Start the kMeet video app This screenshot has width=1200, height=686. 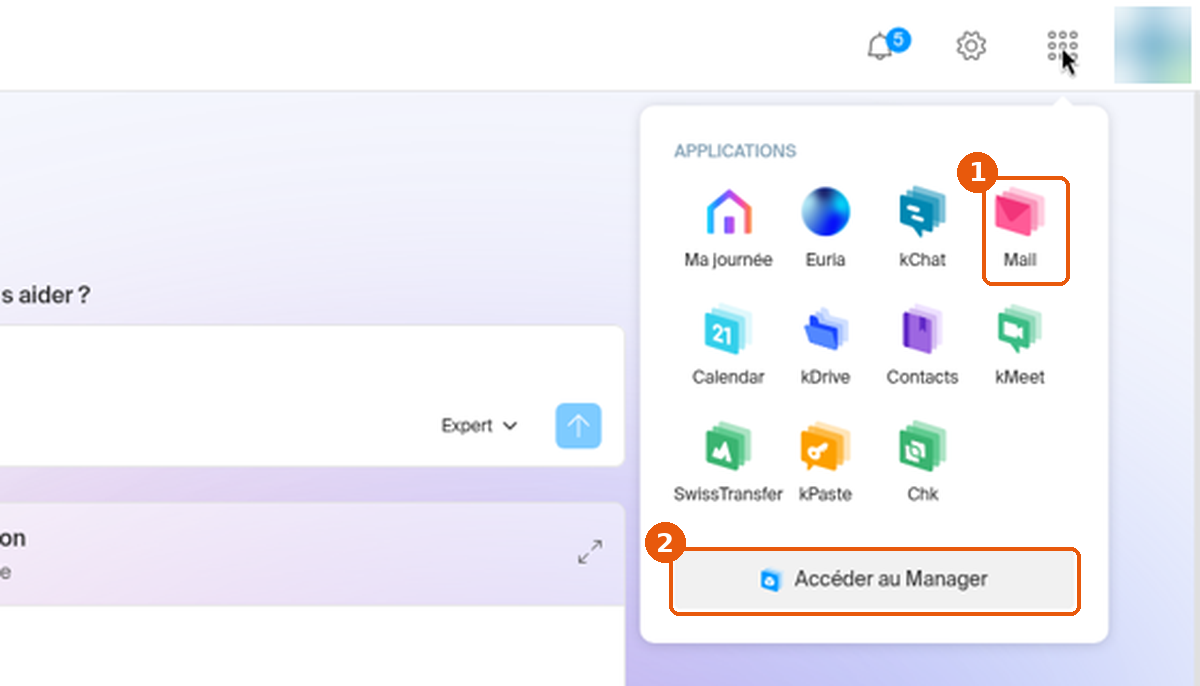click(x=1020, y=346)
